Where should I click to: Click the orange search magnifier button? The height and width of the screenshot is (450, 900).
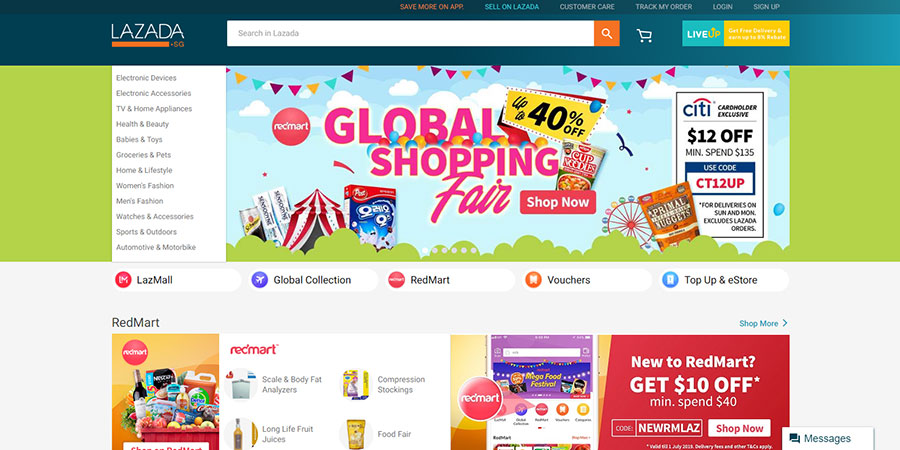point(607,33)
